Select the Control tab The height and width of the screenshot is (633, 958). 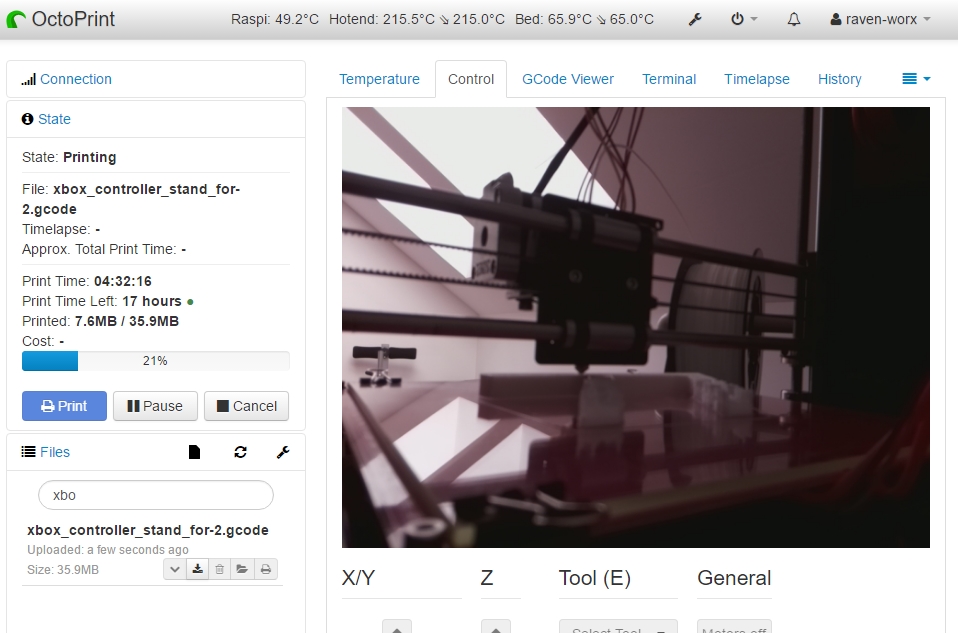pyautogui.click(x=470, y=79)
